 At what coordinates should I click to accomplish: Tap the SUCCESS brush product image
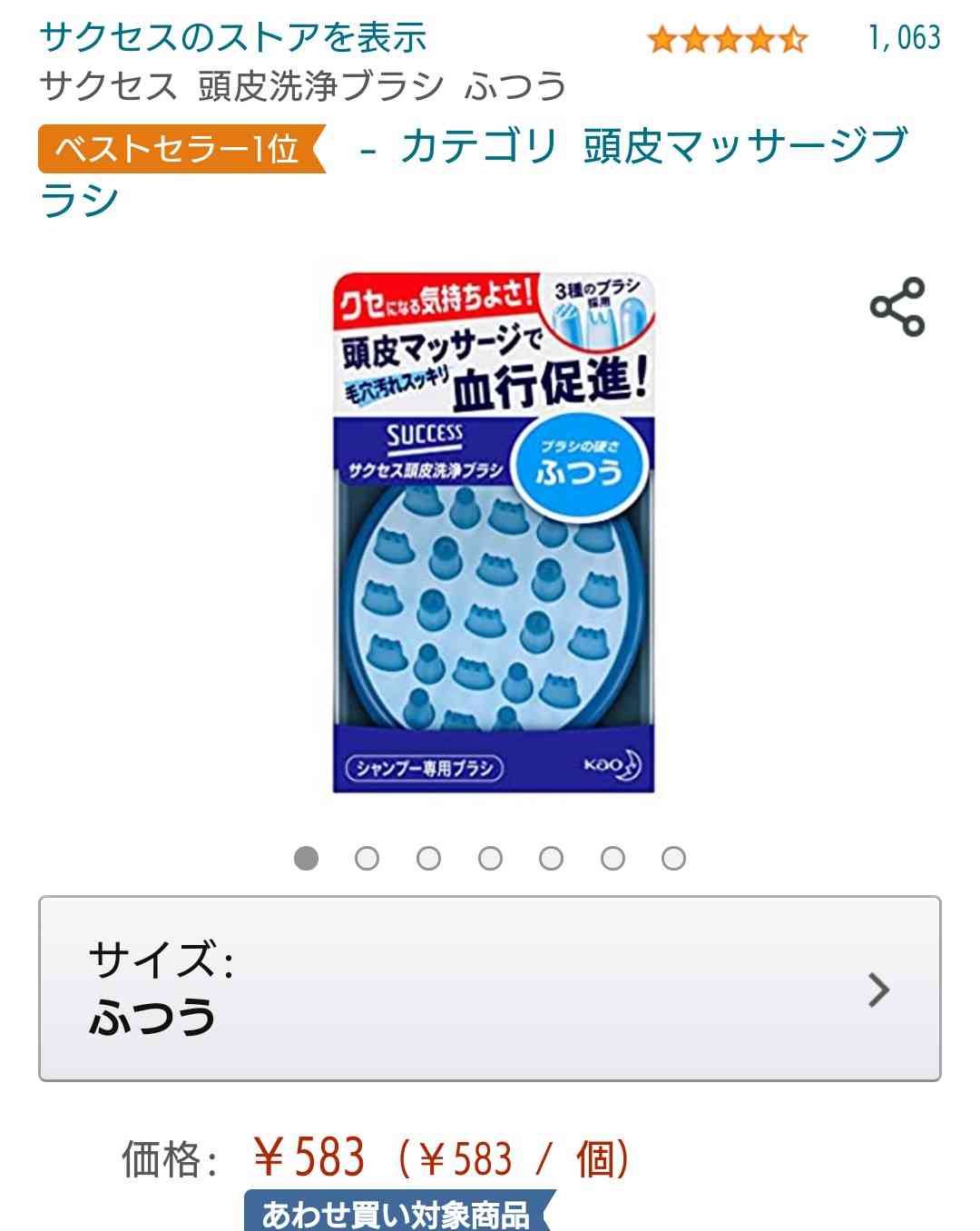[x=494, y=532]
